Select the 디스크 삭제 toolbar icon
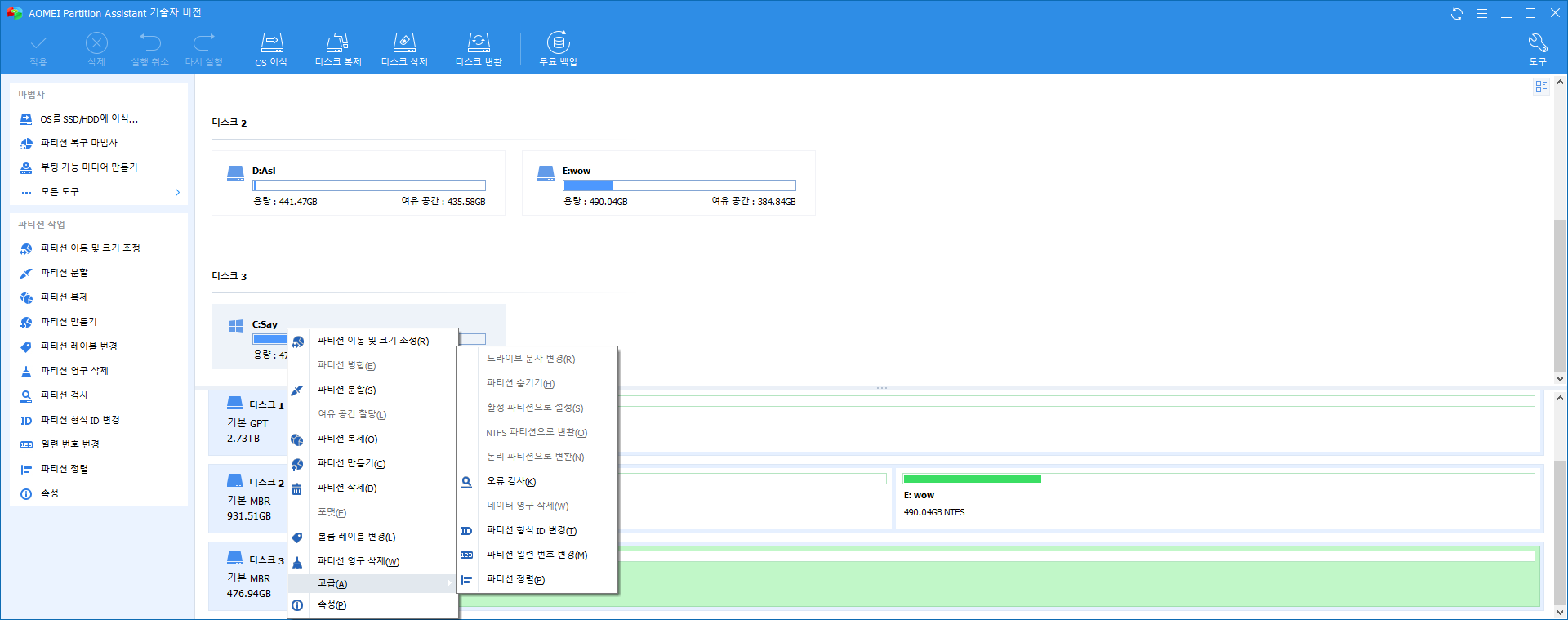 (x=404, y=49)
